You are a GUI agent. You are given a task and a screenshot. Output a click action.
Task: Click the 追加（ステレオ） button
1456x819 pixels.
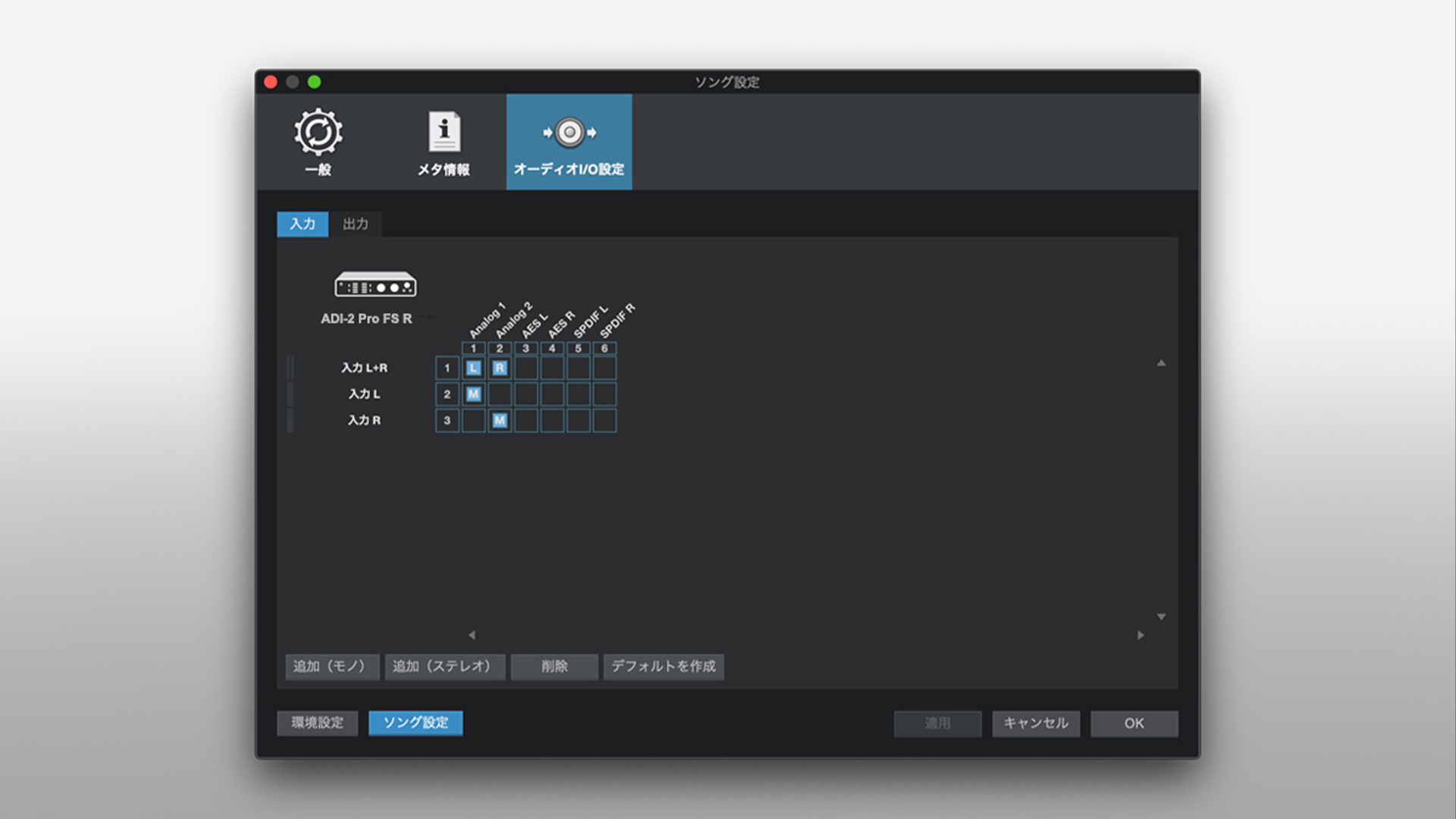click(444, 667)
